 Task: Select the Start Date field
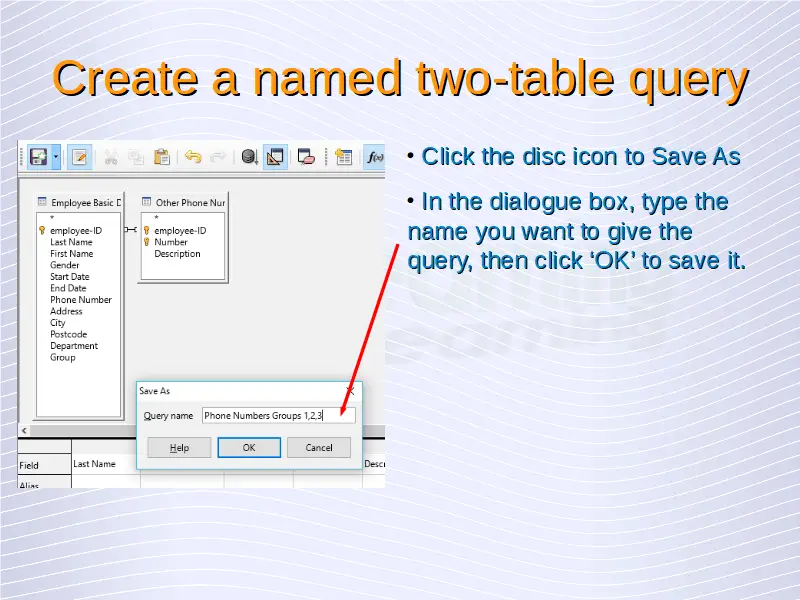tap(69, 277)
